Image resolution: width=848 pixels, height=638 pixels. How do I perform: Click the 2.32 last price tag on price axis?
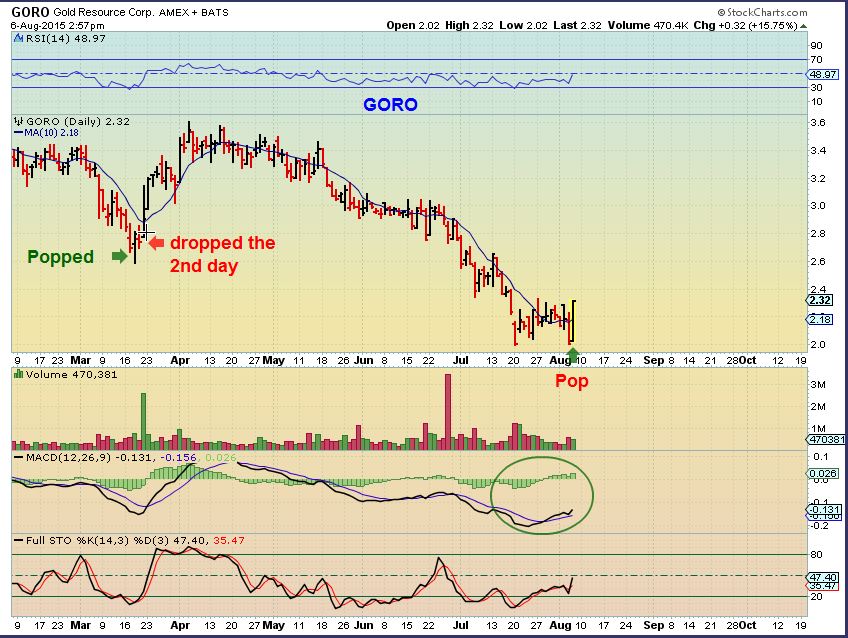click(820, 300)
